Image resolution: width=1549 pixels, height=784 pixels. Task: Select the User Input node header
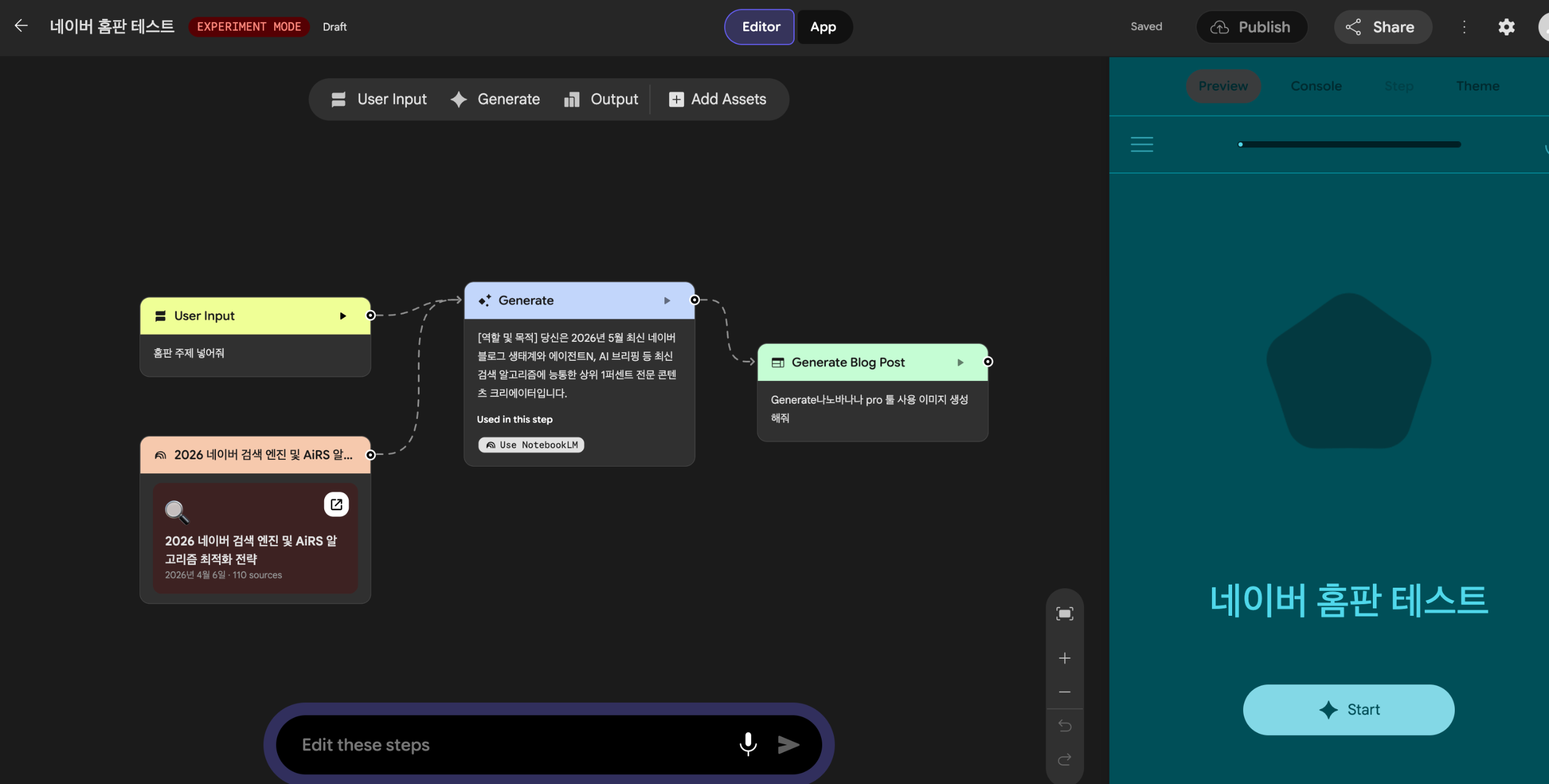coord(255,316)
